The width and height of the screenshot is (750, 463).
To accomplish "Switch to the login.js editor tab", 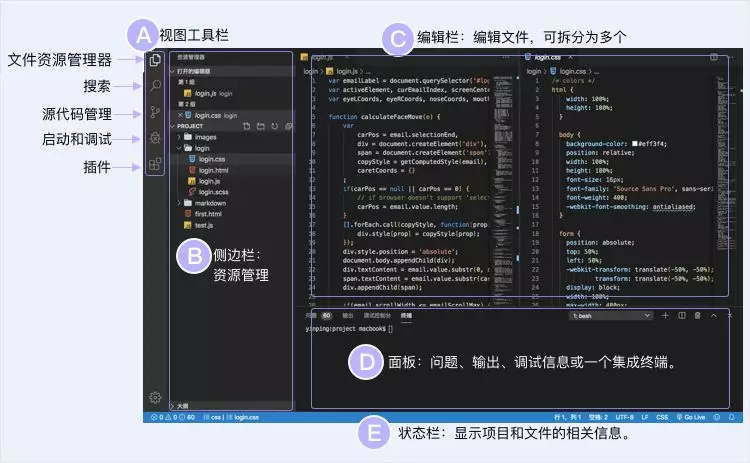I will pyautogui.click(x=324, y=57).
